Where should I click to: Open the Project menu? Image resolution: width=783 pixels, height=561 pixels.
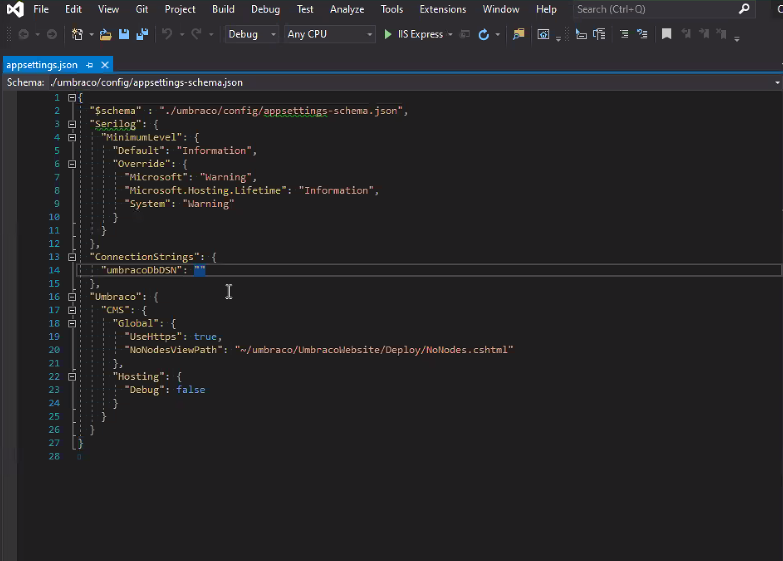pyautogui.click(x=180, y=9)
